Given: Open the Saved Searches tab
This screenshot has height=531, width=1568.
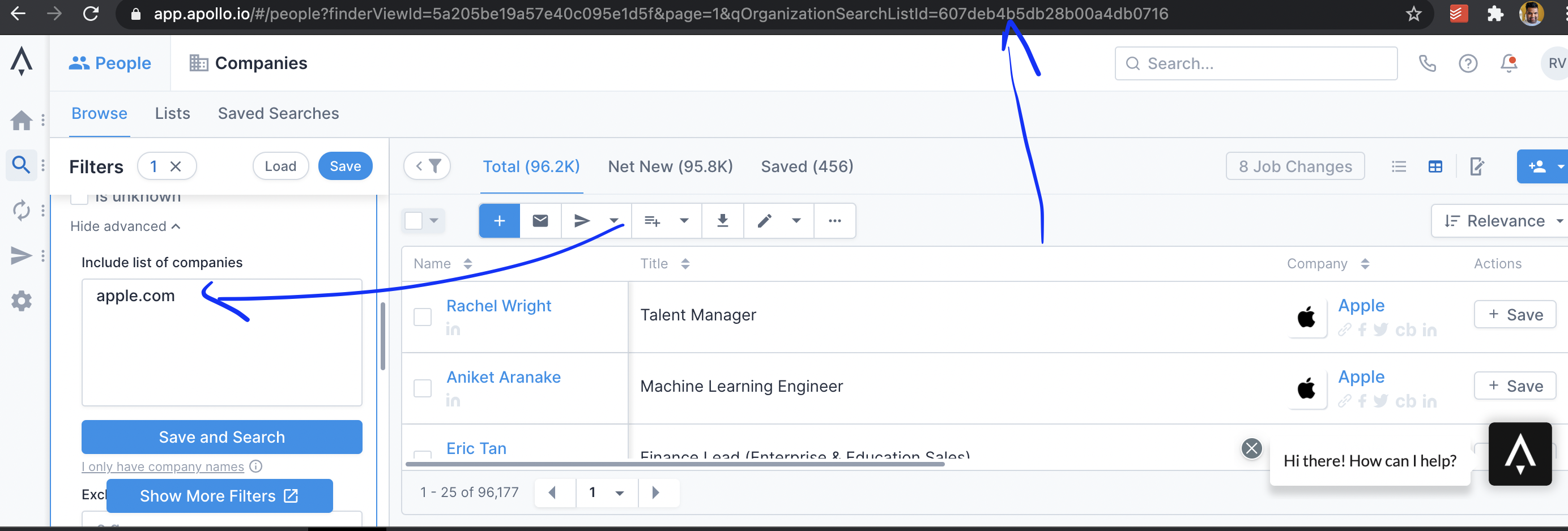Looking at the screenshot, I should click(x=278, y=114).
